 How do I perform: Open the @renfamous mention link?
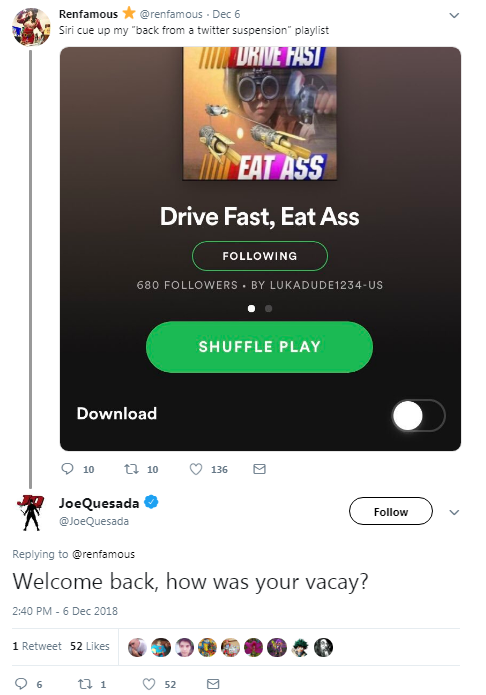click(x=103, y=554)
